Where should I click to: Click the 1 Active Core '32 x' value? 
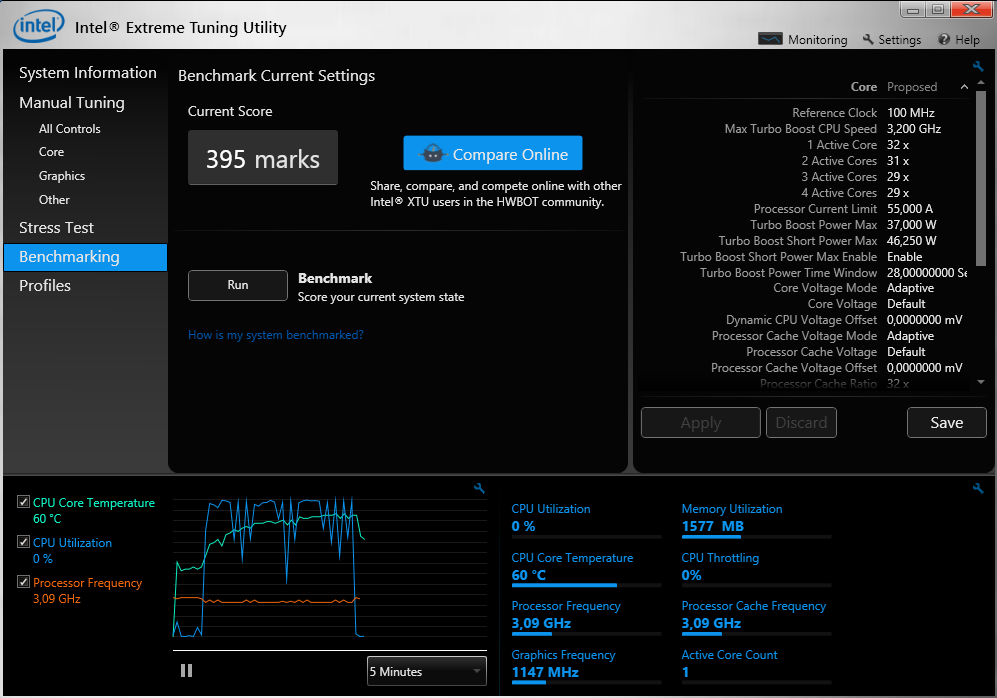(898, 145)
